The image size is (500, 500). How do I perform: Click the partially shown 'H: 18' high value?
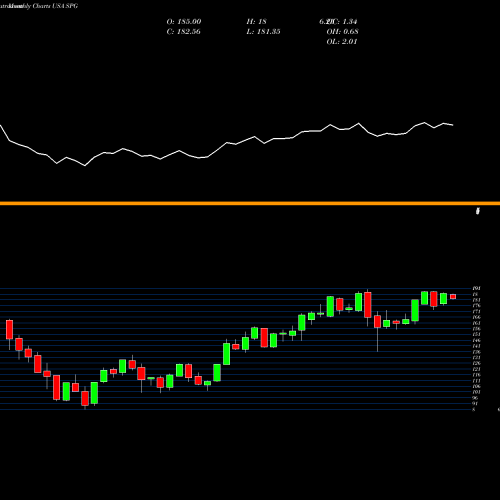(x=256, y=21)
